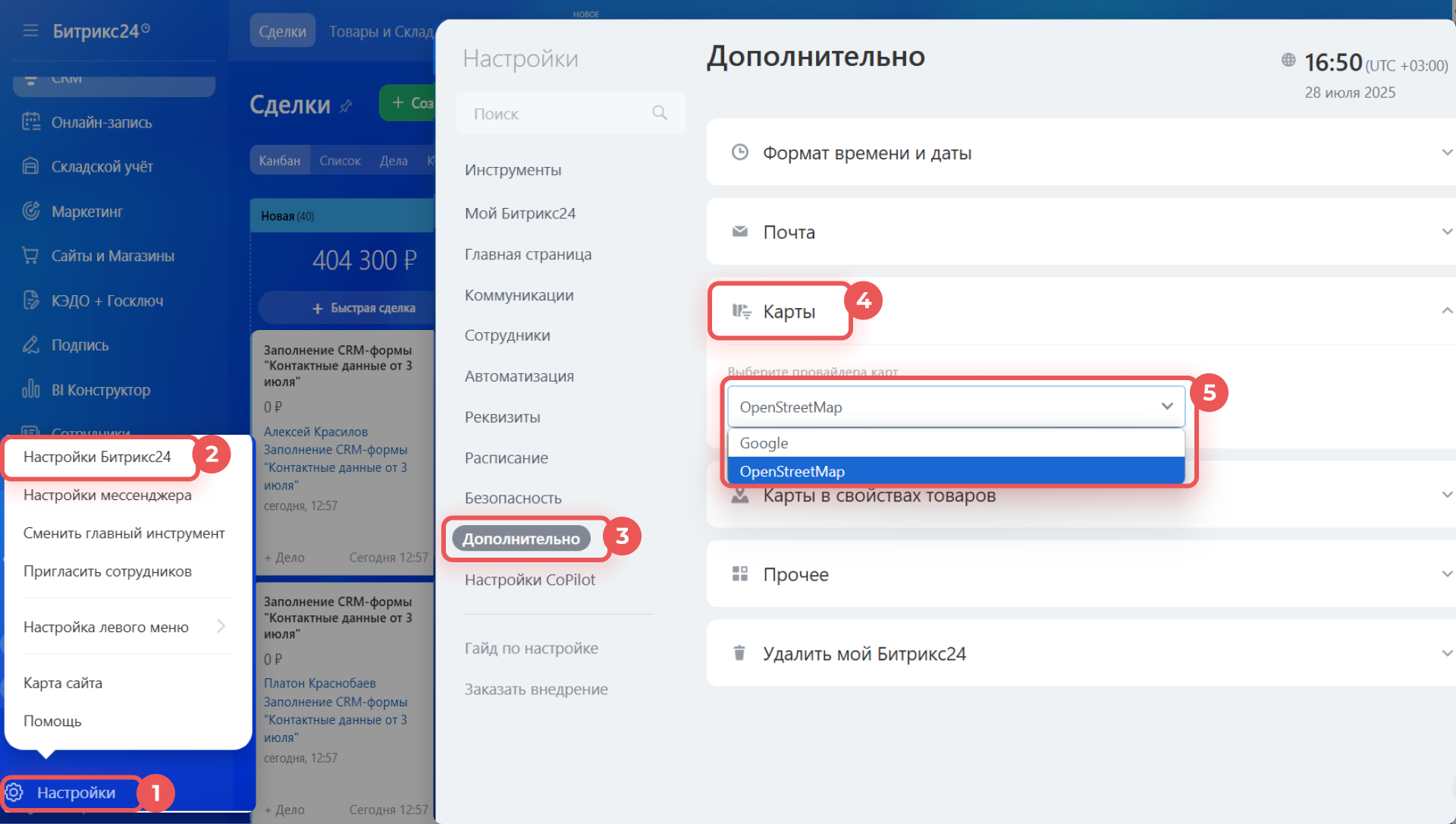Click Заказать внедрение link
Image resolution: width=1456 pixels, height=824 pixels.
point(536,690)
